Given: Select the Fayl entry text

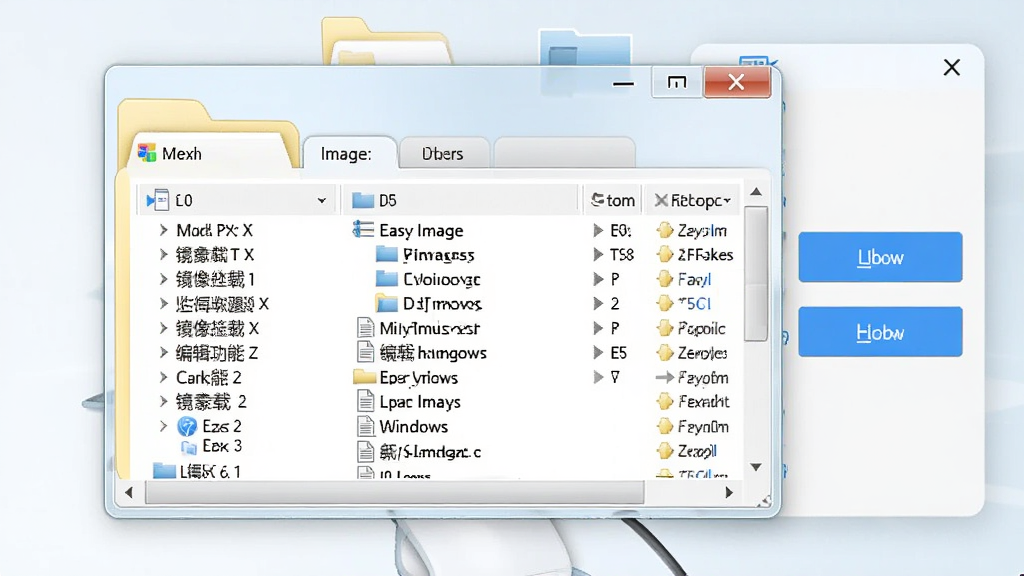Looking at the screenshot, I should pyautogui.click(x=694, y=280).
